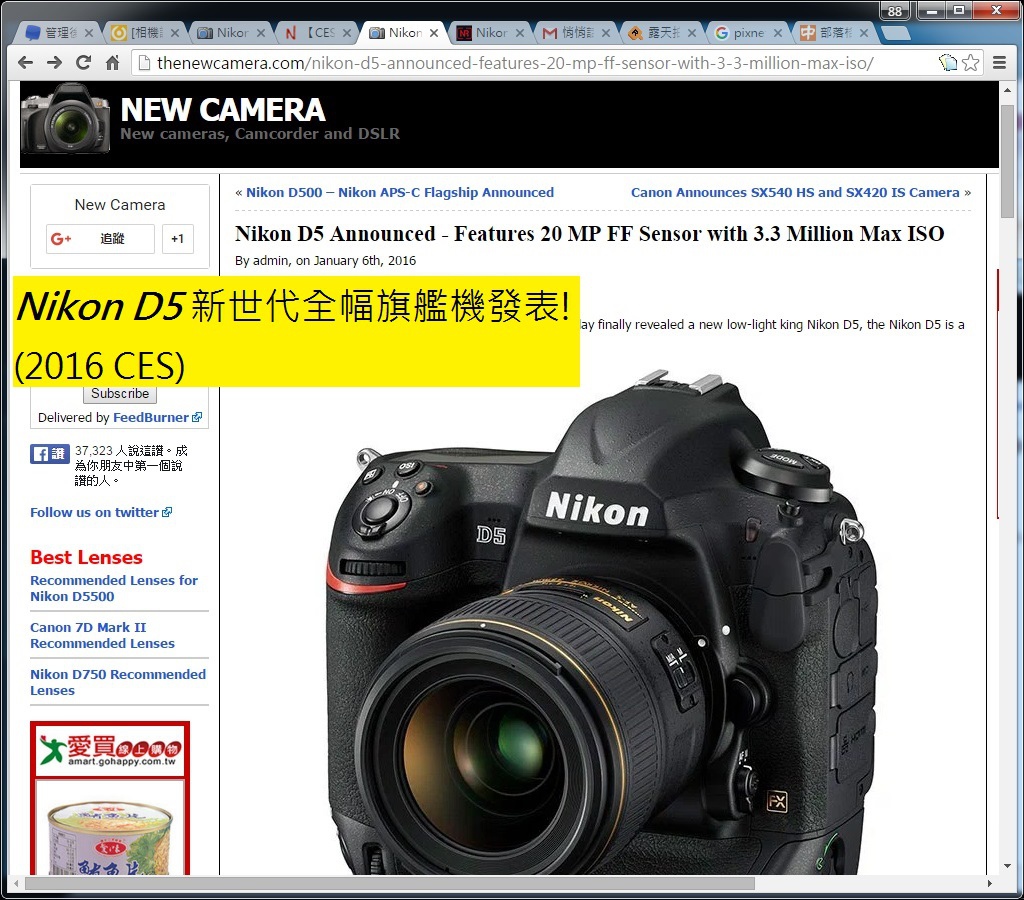Viewport: 1024px width, 900px height.
Task: Click the article title Nikon D5 Announced
Action: pyautogui.click(x=589, y=234)
